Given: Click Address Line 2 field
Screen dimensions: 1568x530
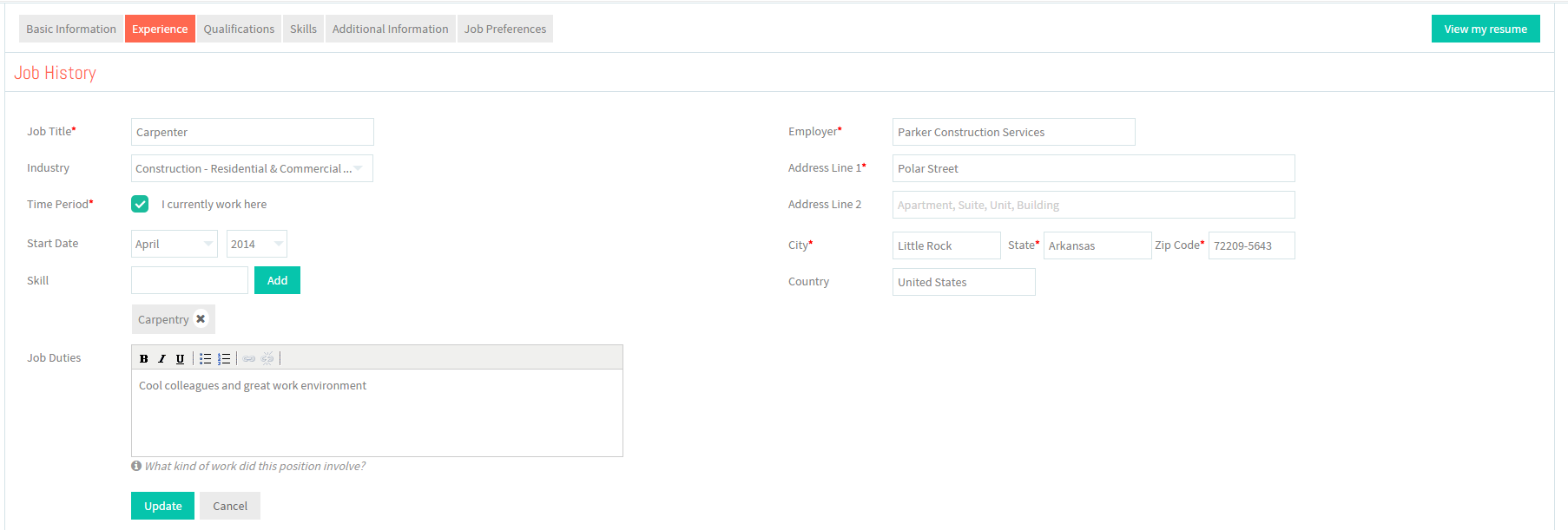Looking at the screenshot, I should click(x=1094, y=205).
